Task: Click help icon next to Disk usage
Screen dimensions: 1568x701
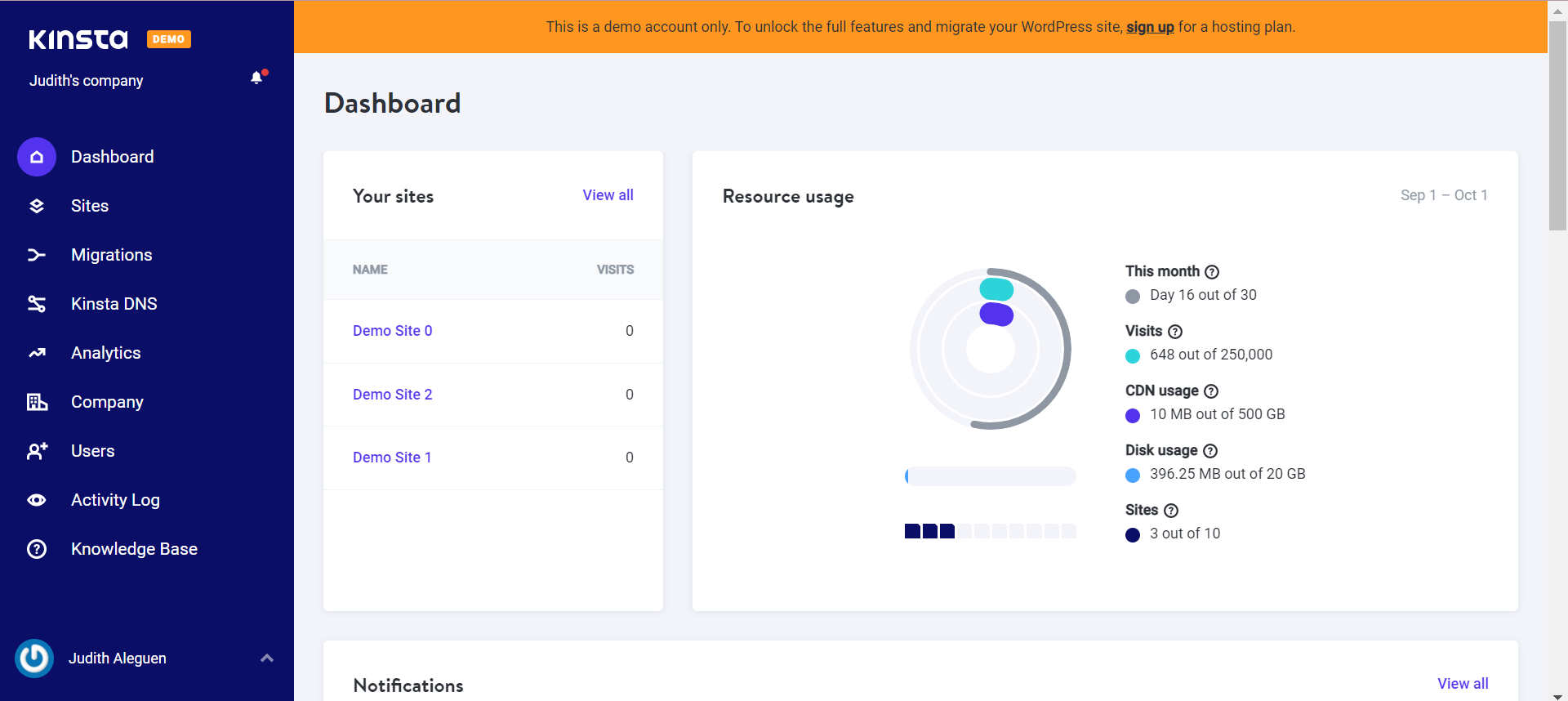Action: tap(1210, 451)
